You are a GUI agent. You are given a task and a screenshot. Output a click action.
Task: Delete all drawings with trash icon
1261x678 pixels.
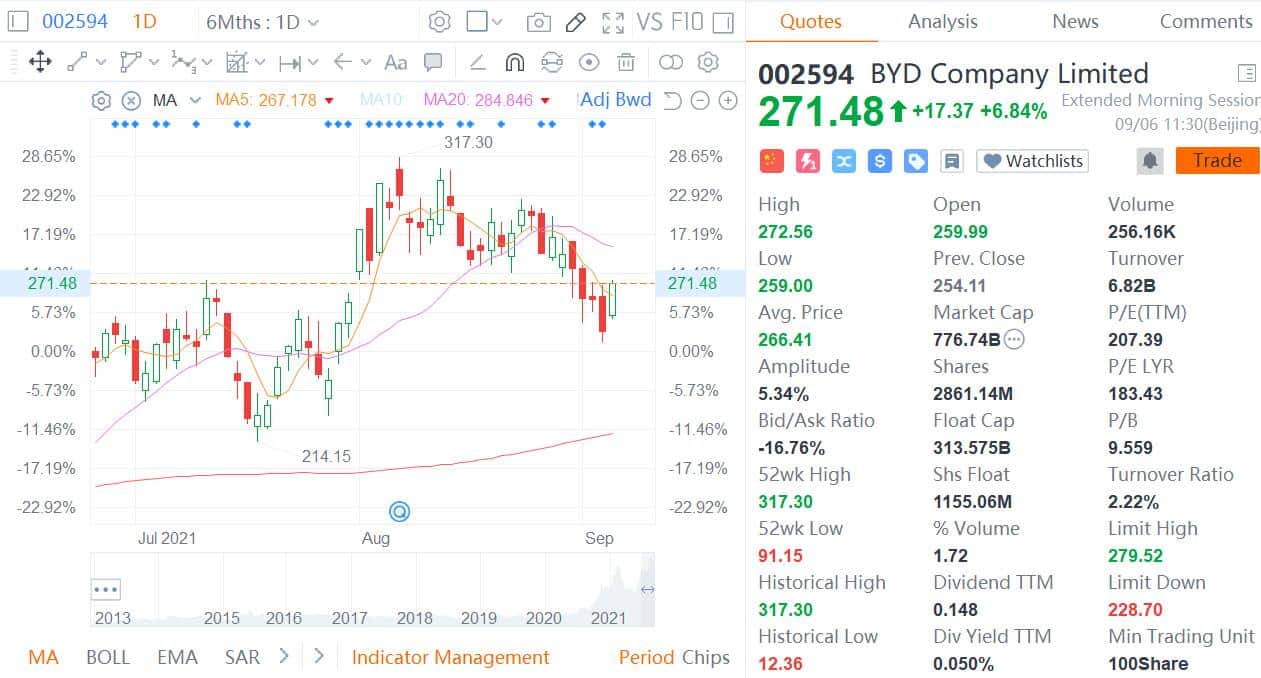(626, 62)
